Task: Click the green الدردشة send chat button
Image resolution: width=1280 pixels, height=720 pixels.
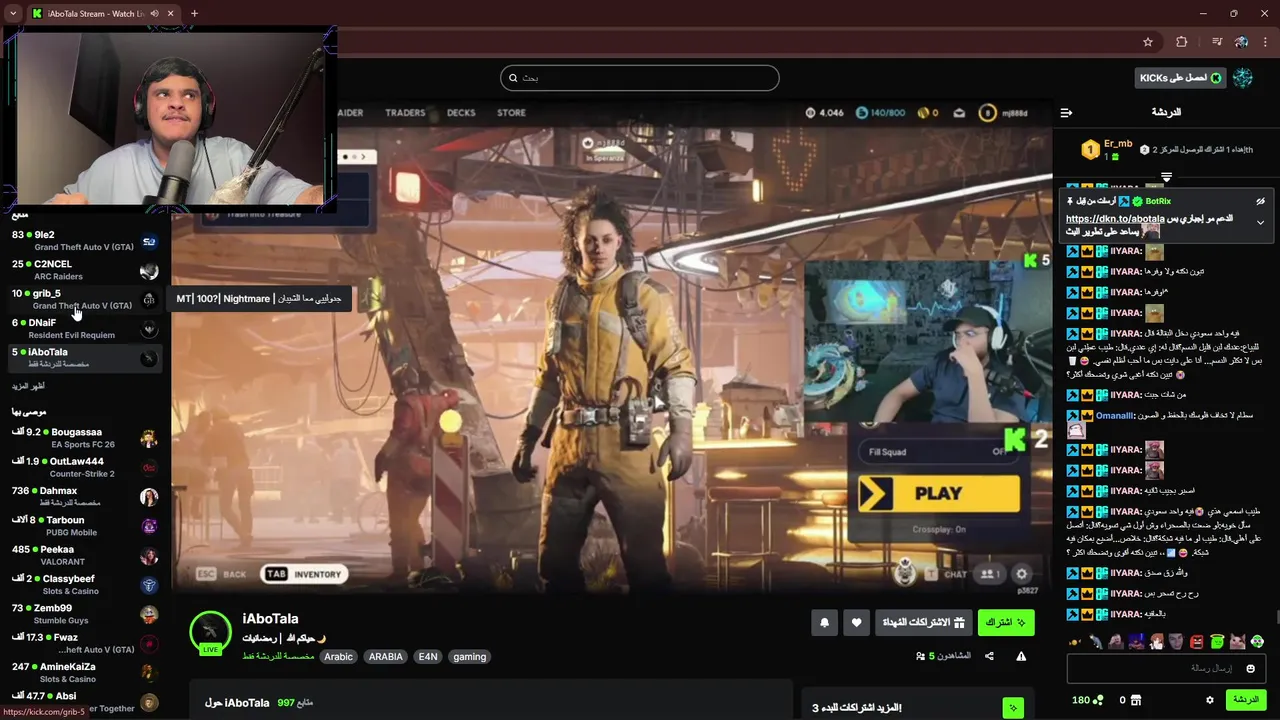Action: (x=1246, y=700)
